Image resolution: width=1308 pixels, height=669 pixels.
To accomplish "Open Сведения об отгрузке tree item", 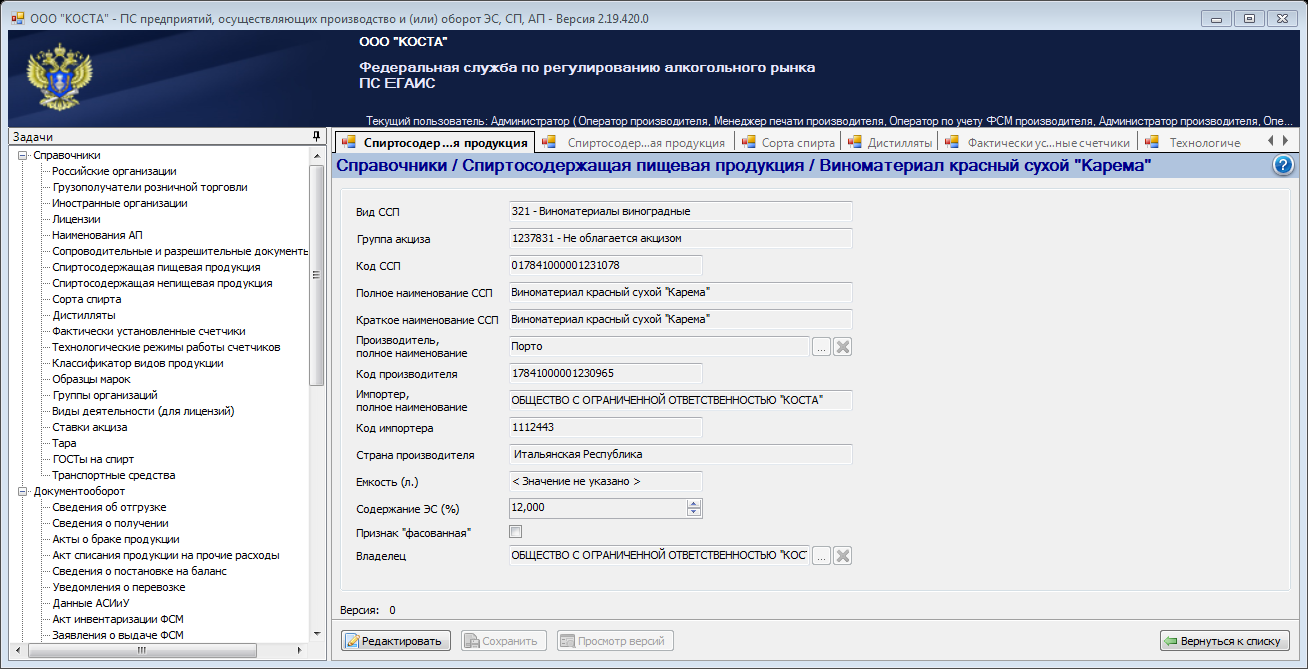I will click(110, 507).
